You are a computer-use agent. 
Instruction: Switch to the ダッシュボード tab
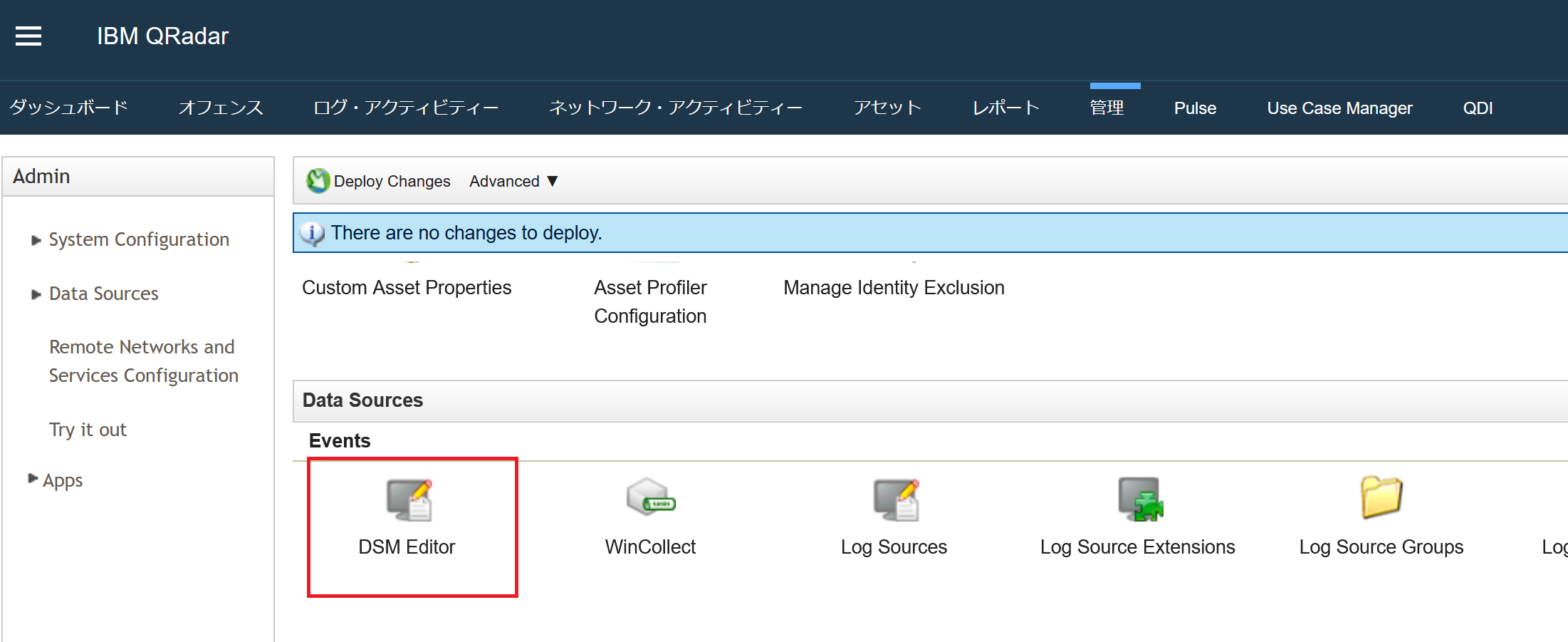tap(68, 108)
